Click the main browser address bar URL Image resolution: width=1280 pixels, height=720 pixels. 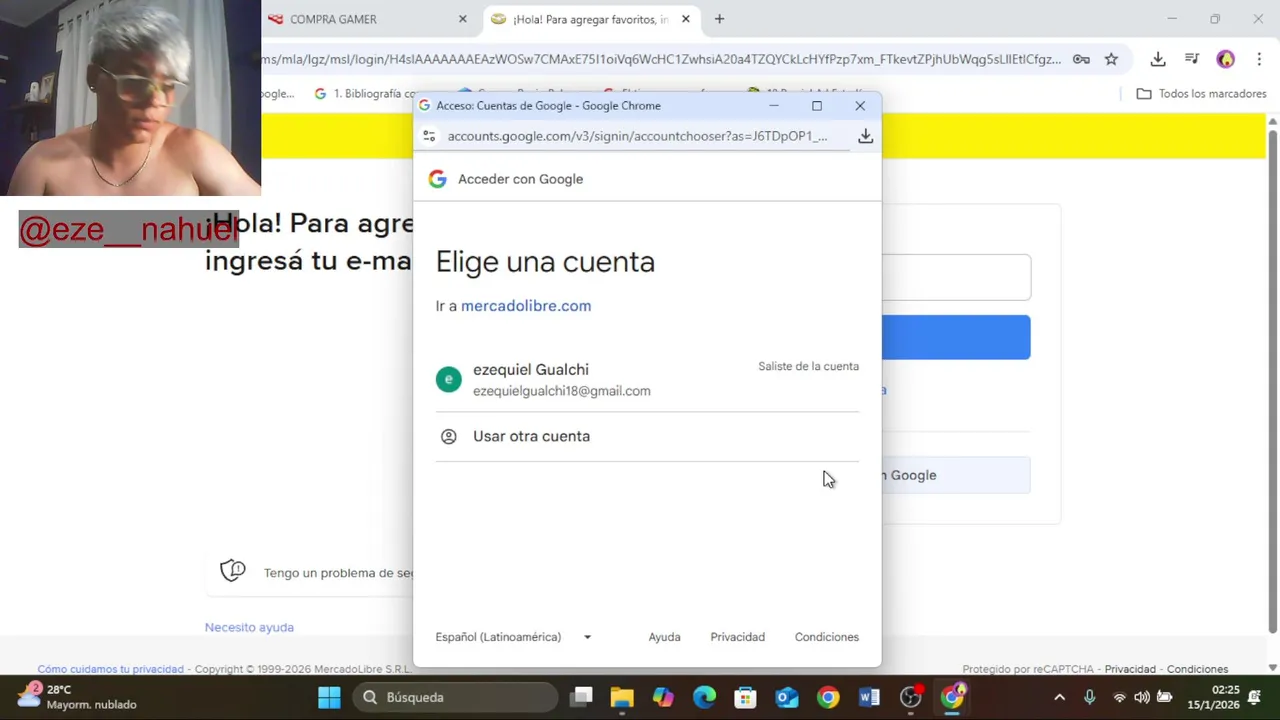coord(661,59)
